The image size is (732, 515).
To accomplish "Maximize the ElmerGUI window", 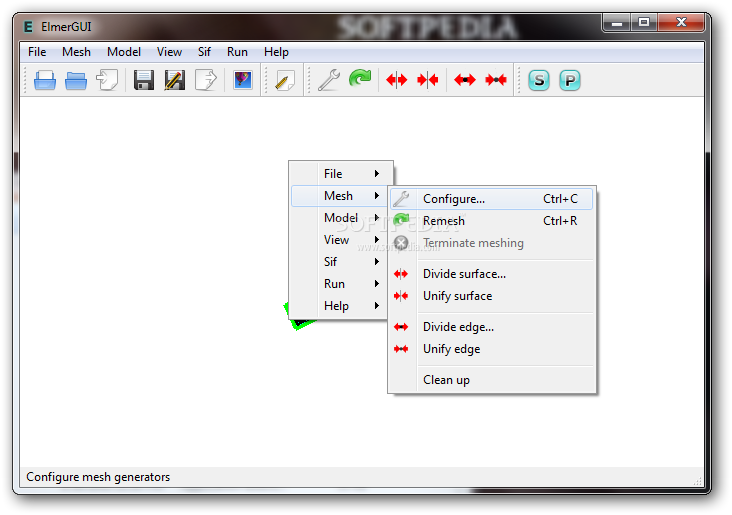I will click(644, 22).
